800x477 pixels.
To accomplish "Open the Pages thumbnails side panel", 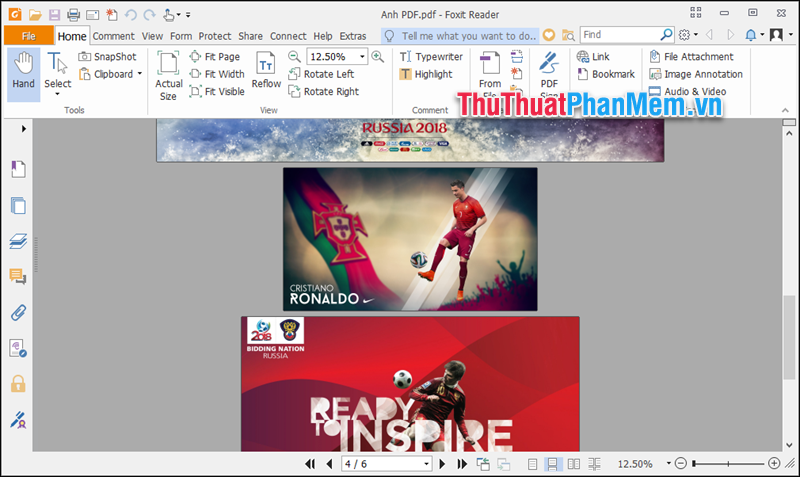I will (x=18, y=206).
